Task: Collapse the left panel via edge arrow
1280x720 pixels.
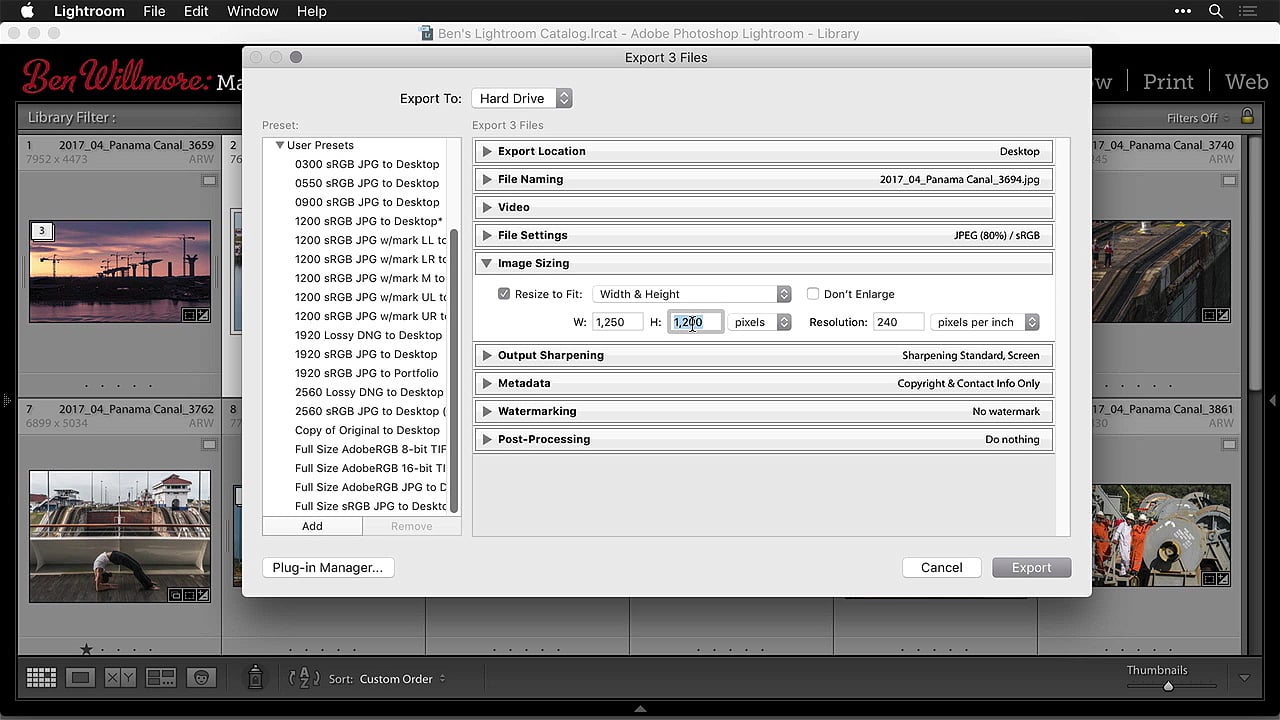Action: [6, 400]
